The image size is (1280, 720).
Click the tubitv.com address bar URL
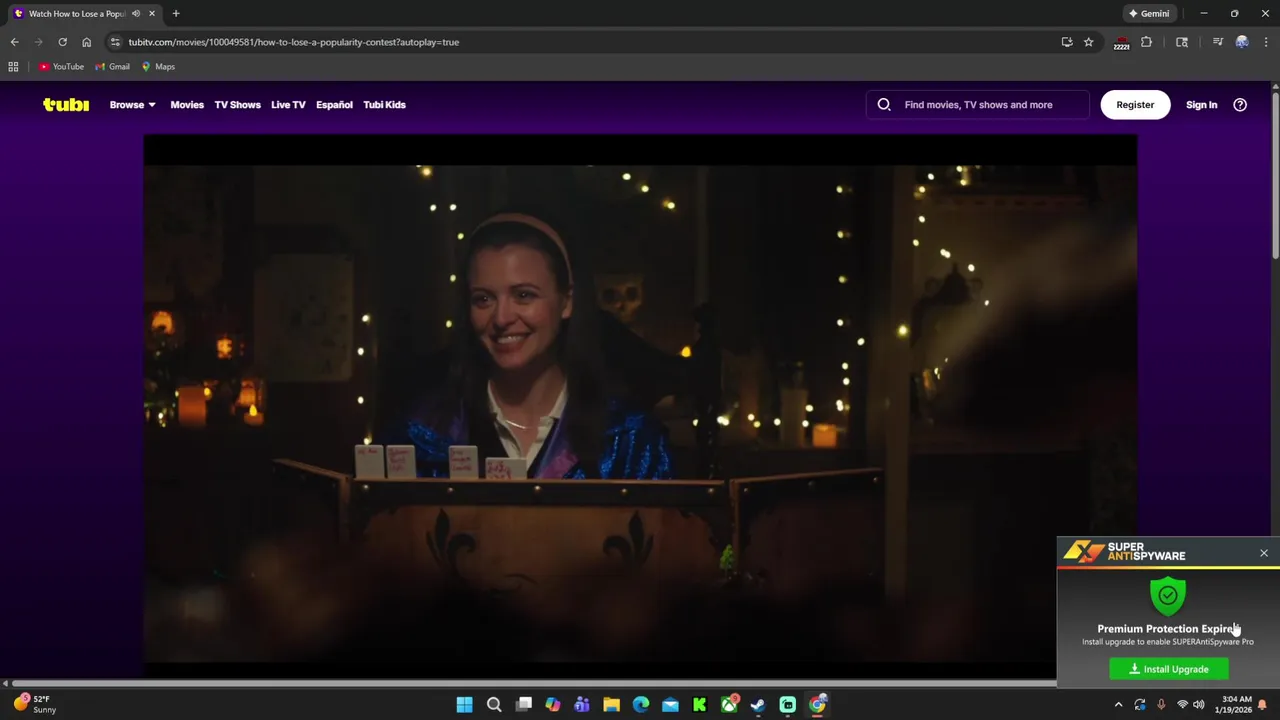(293, 42)
